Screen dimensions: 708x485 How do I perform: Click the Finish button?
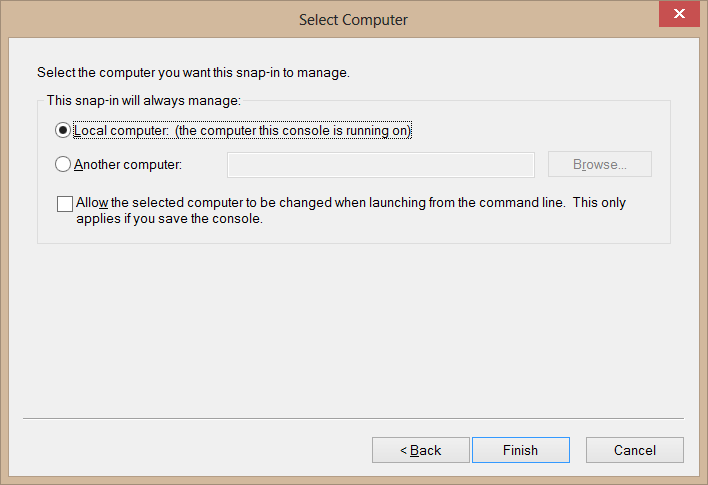pyautogui.click(x=520, y=450)
